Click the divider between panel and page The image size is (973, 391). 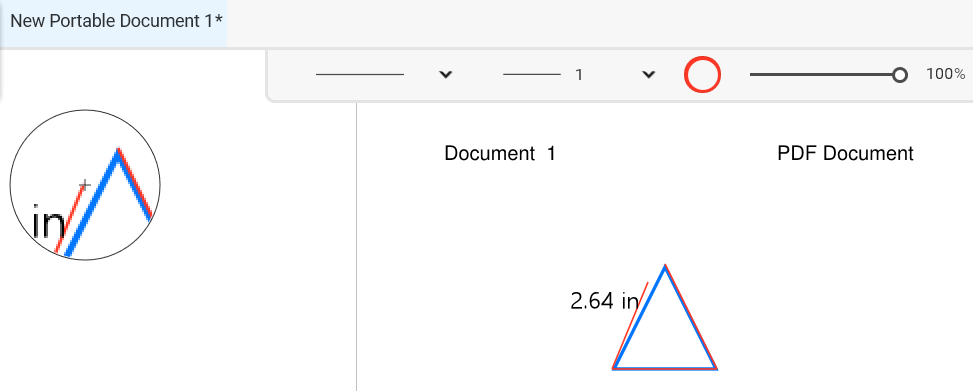pos(357,247)
